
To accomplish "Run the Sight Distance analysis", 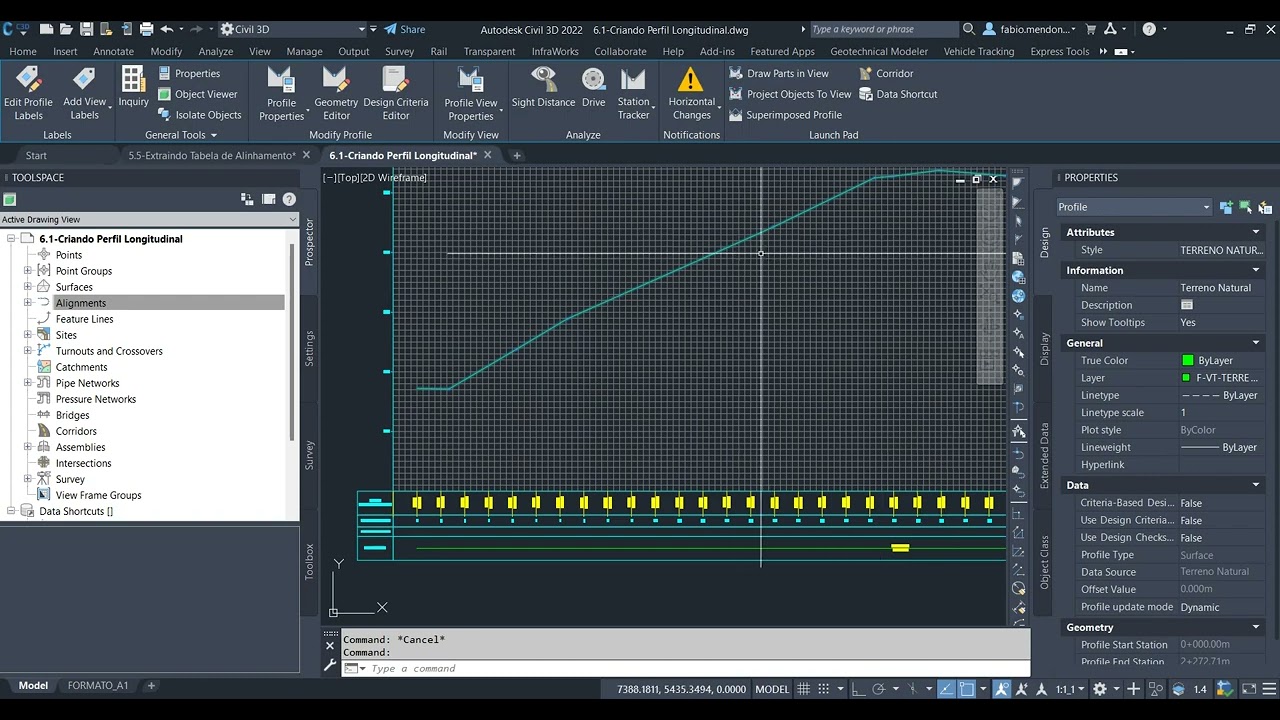I will tap(543, 88).
